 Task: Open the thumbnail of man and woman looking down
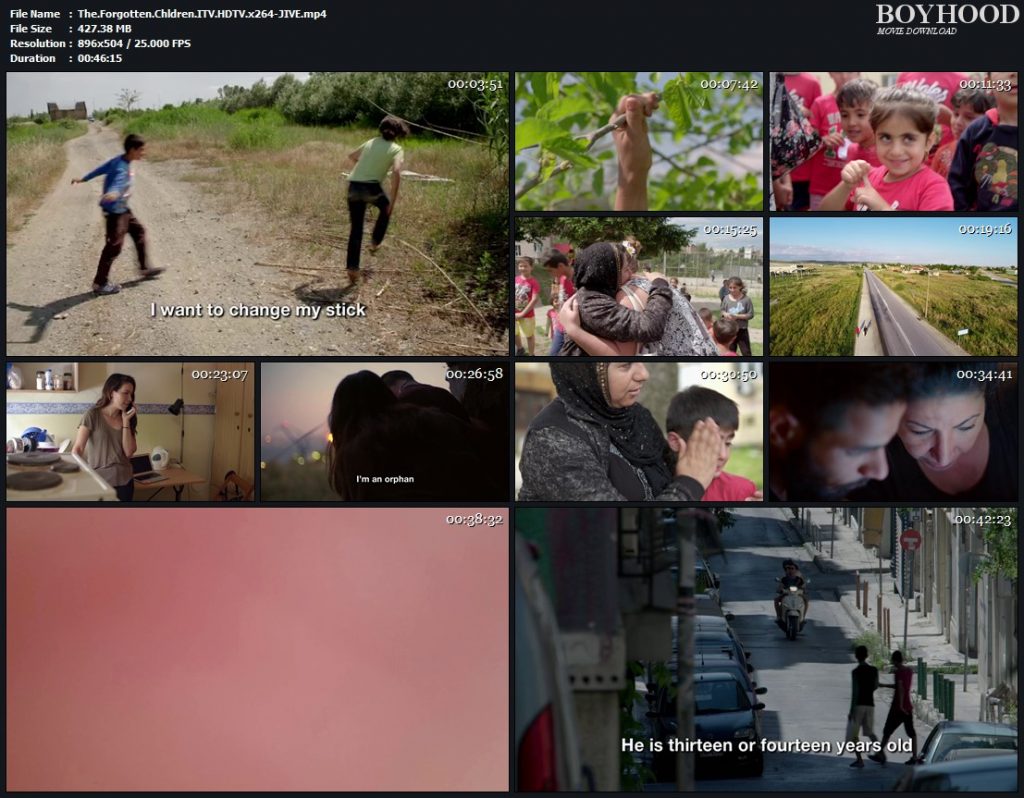[x=893, y=431]
